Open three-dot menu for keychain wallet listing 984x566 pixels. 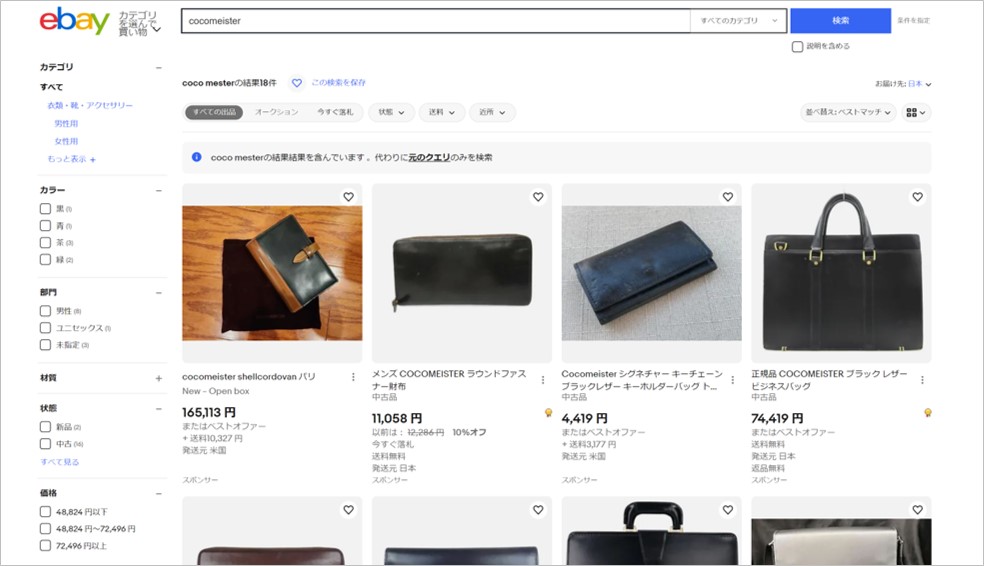point(732,380)
